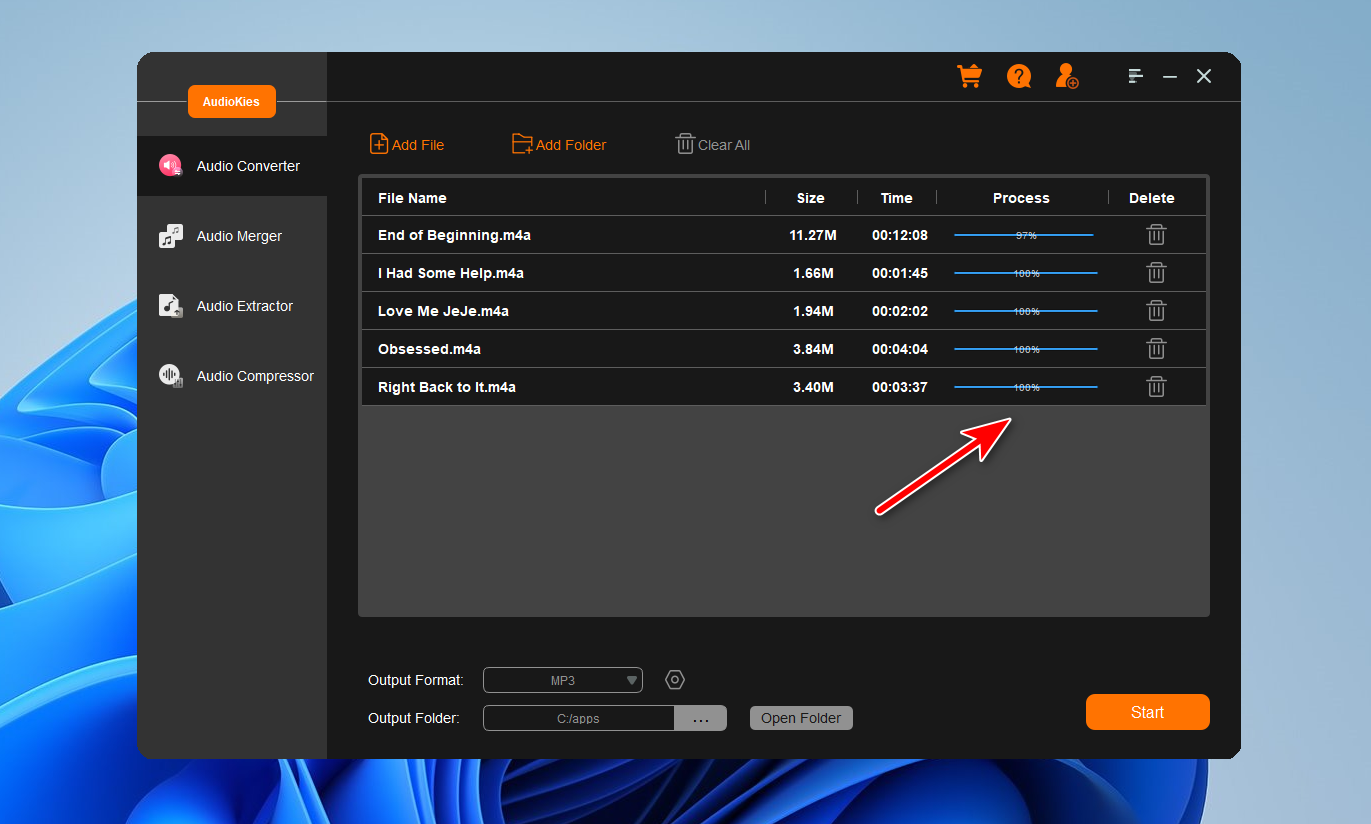Open the hamburger menu icon
Viewport: 1371px width, 824px height.
click(1135, 76)
